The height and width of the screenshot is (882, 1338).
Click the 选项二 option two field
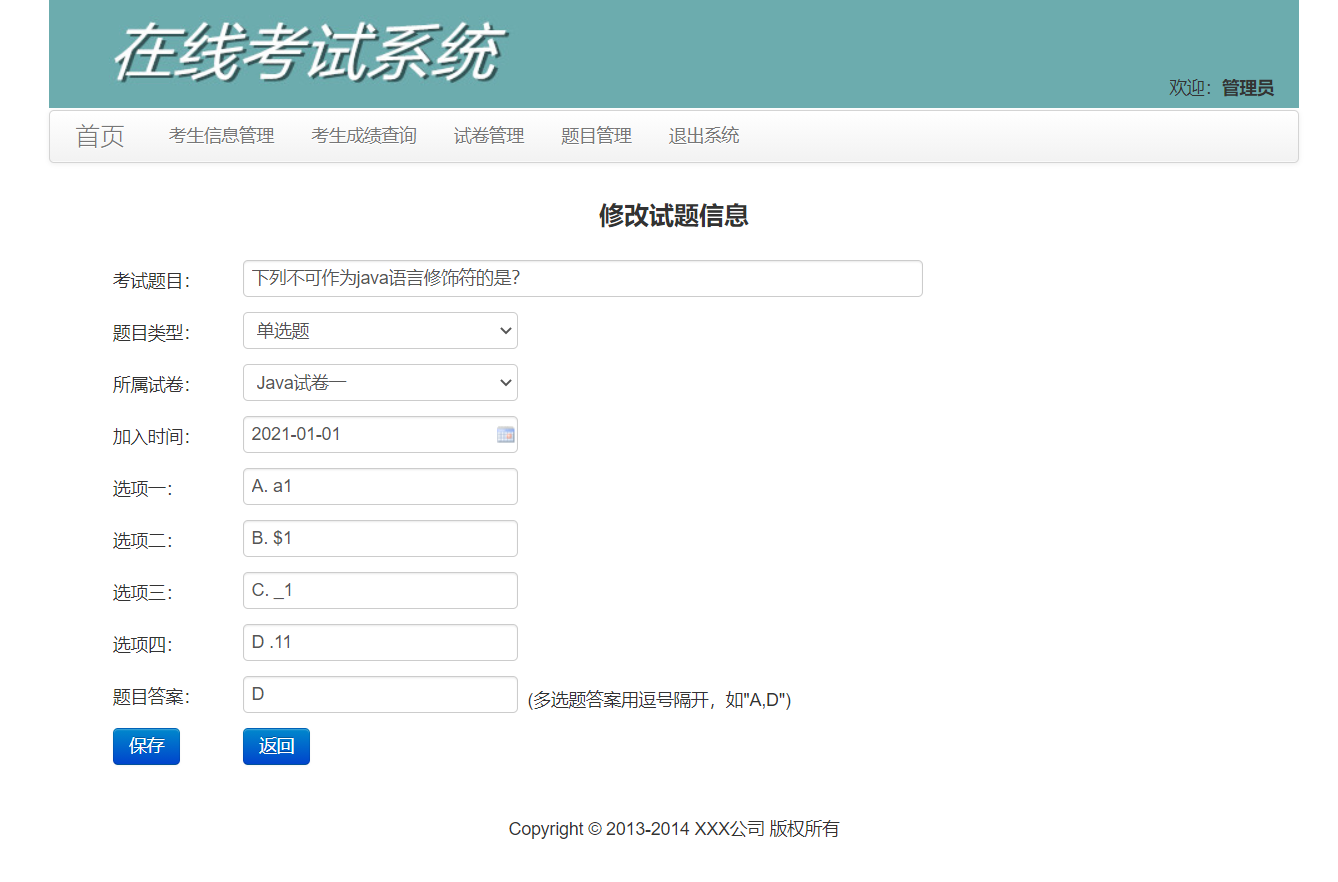coord(380,538)
